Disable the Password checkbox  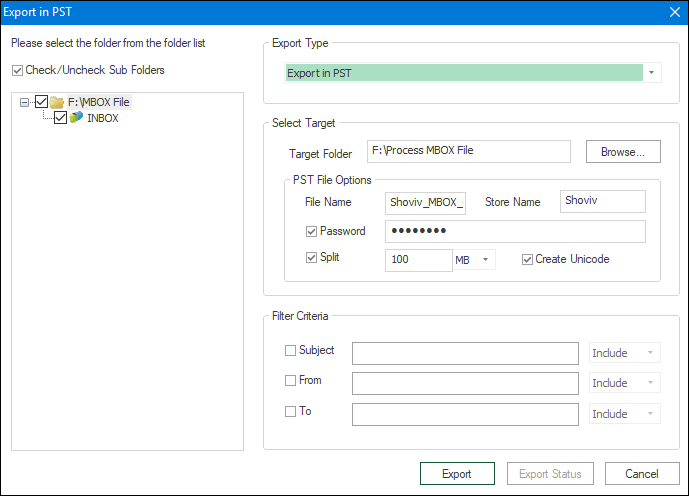311,232
